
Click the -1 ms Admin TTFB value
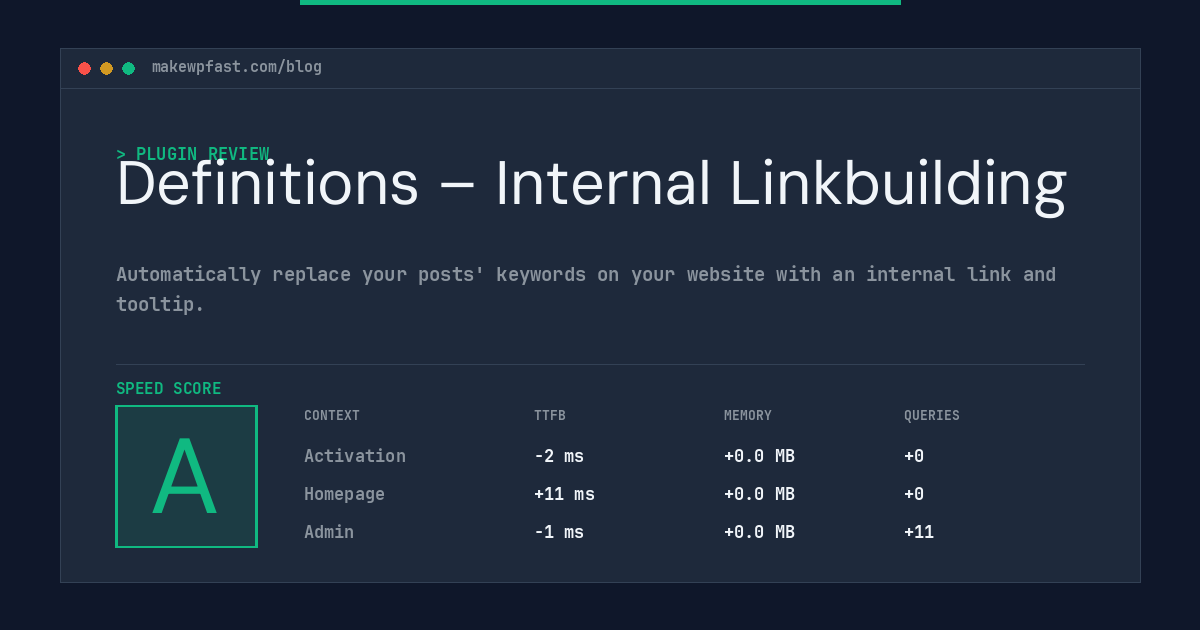tap(559, 532)
